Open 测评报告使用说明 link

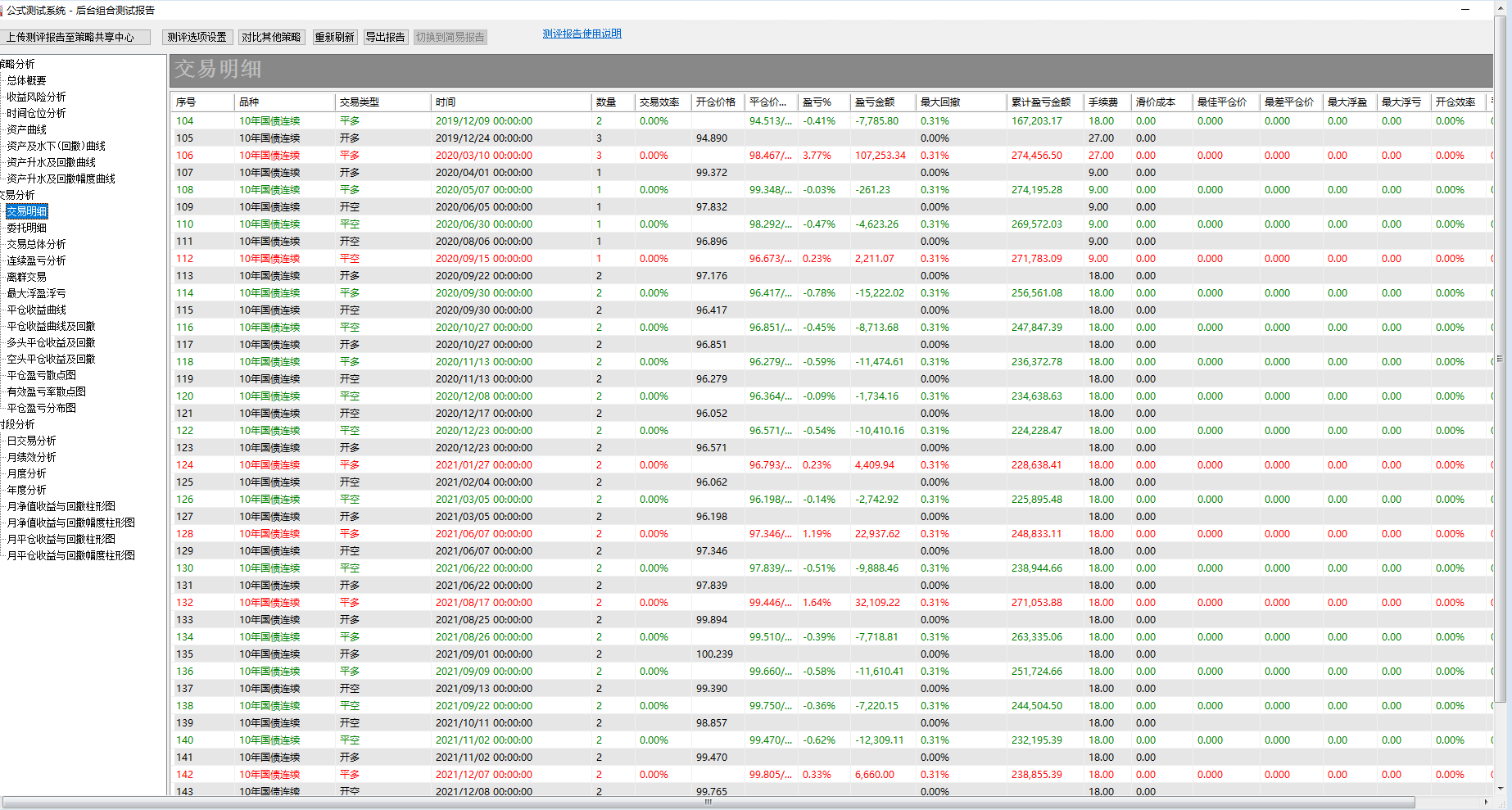pos(582,34)
